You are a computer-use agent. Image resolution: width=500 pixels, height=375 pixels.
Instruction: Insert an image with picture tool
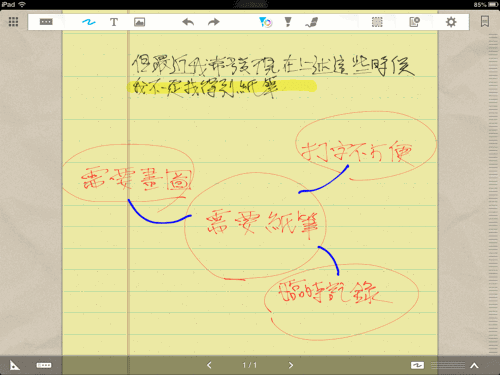point(139,22)
